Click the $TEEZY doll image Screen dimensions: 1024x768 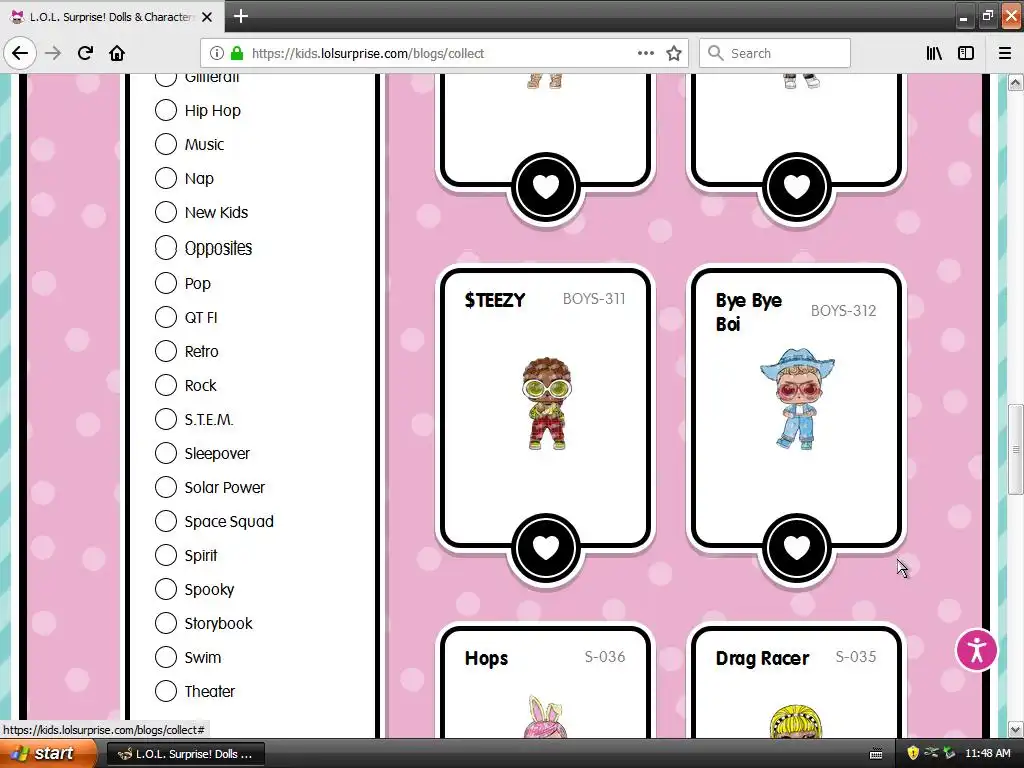pos(547,403)
